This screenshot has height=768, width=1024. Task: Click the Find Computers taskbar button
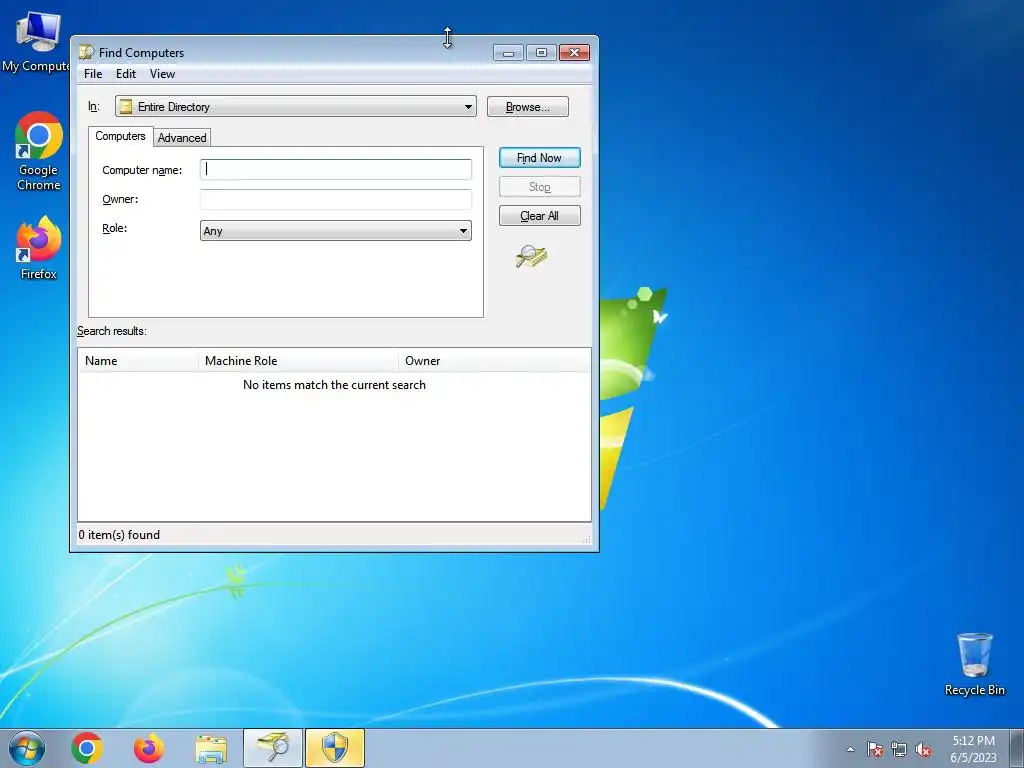(273, 748)
